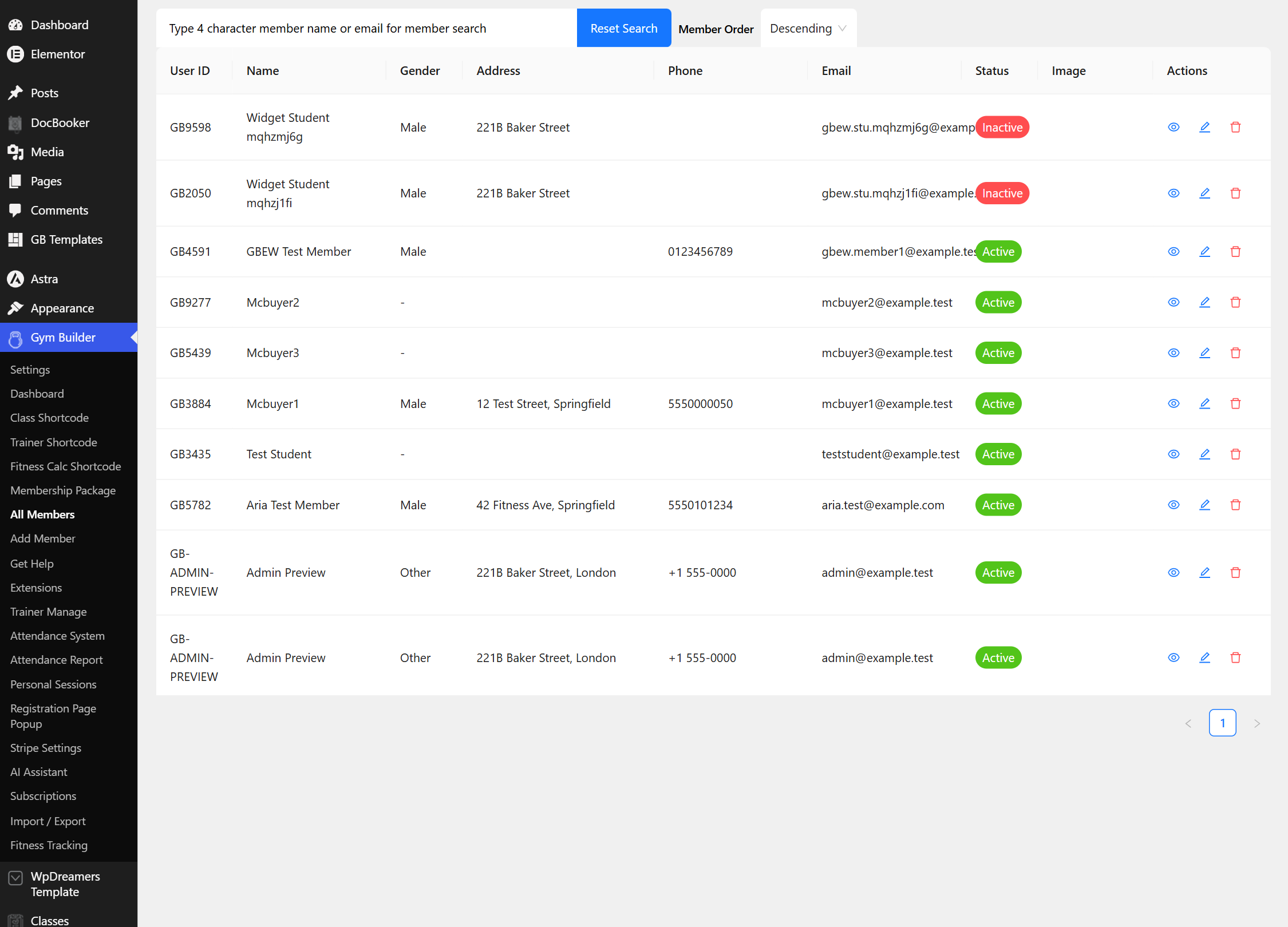Open DocBooker menu item
The width and height of the screenshot is (1288, 927).
coord(69,122)
